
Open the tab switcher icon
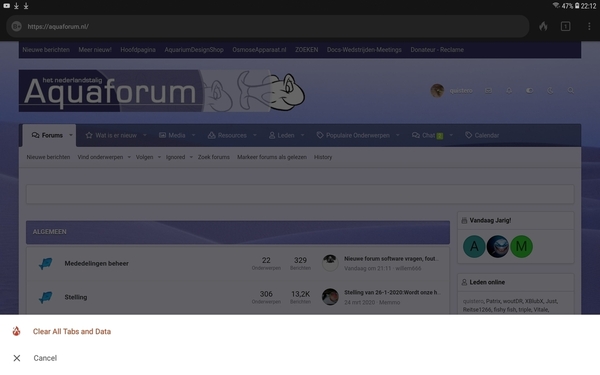(566, 26)
